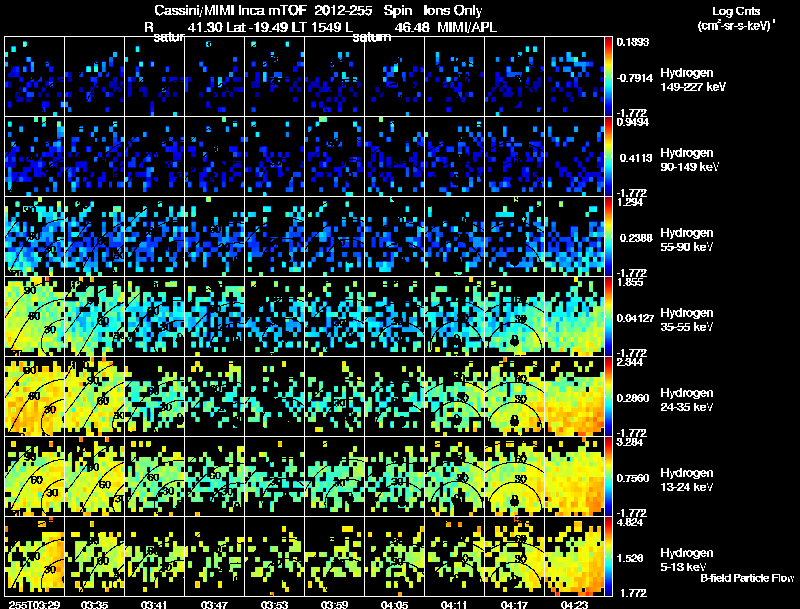This screenshot has height=609, width=800.
Task: Open the 04:23 panel for Hydrogen 24-35 keV
Action: 574,396
